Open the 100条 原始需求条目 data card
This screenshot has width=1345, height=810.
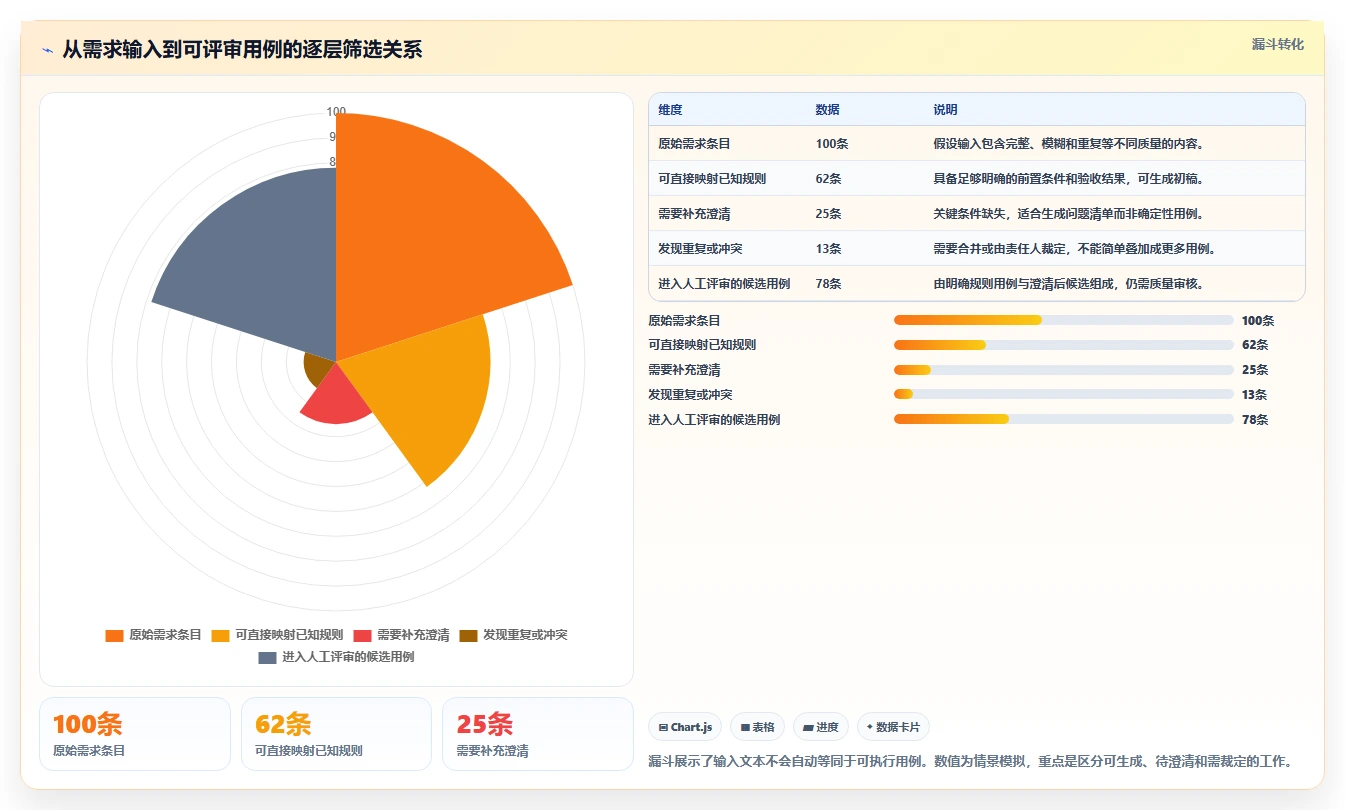pos(135,734)
